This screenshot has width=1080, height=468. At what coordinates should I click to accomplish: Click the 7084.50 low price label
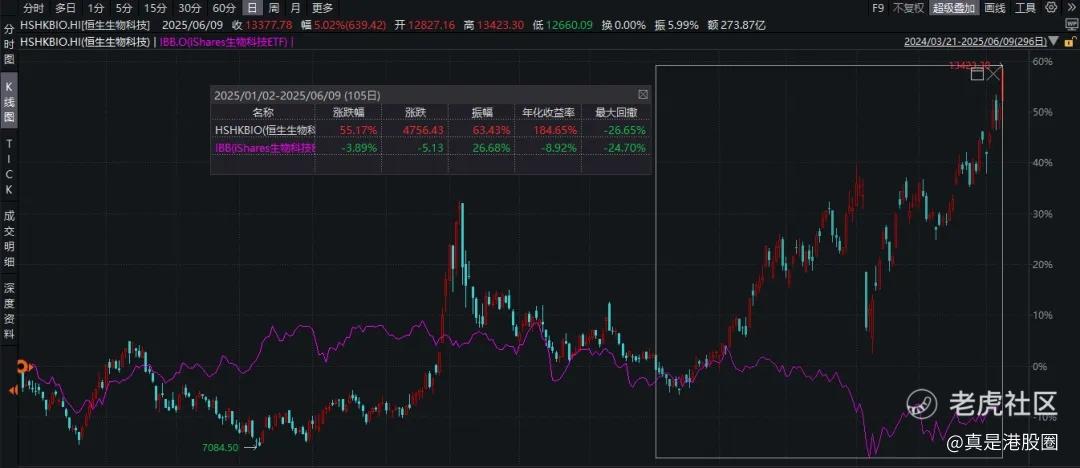click(220, 447)
